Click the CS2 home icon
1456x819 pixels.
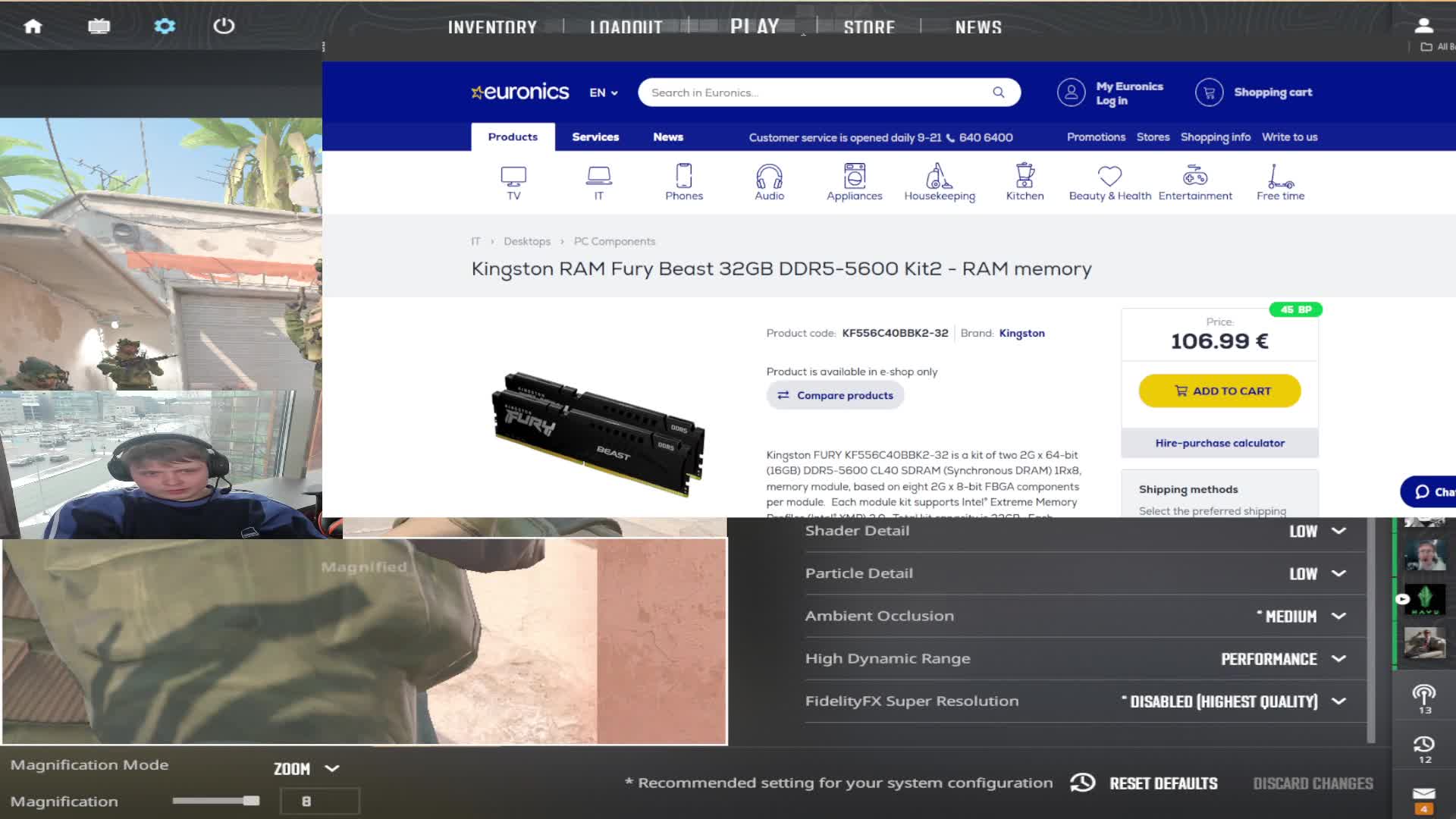pyautogui.click(x=33, y=27)
